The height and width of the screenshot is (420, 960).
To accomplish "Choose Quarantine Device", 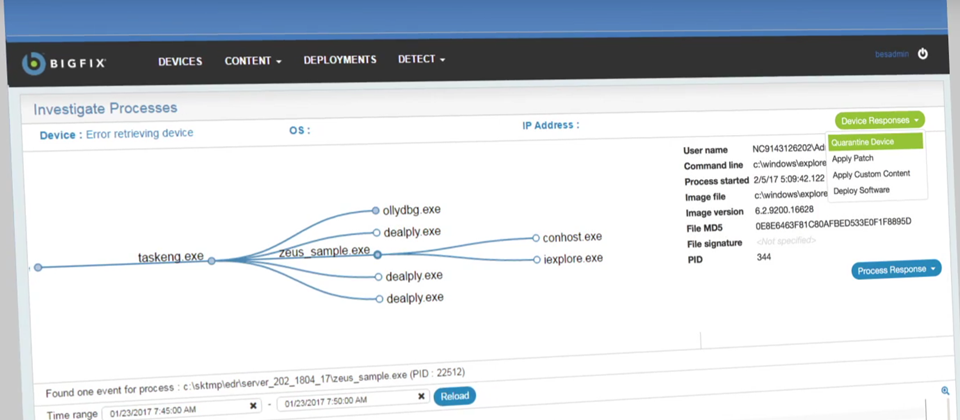I will tap(875, 142).
